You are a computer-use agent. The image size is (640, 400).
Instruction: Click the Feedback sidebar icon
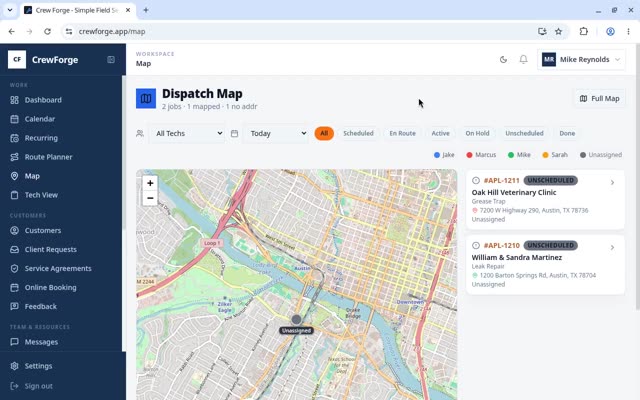[14, 307]
